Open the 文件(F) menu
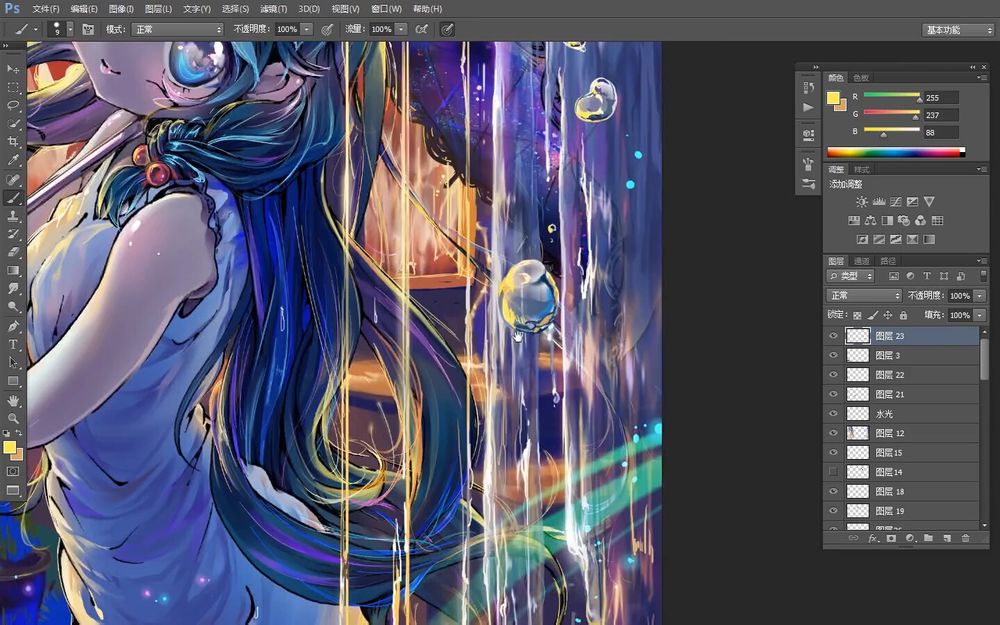Viewport: 1000px width, 625px height. click(46, 9)
